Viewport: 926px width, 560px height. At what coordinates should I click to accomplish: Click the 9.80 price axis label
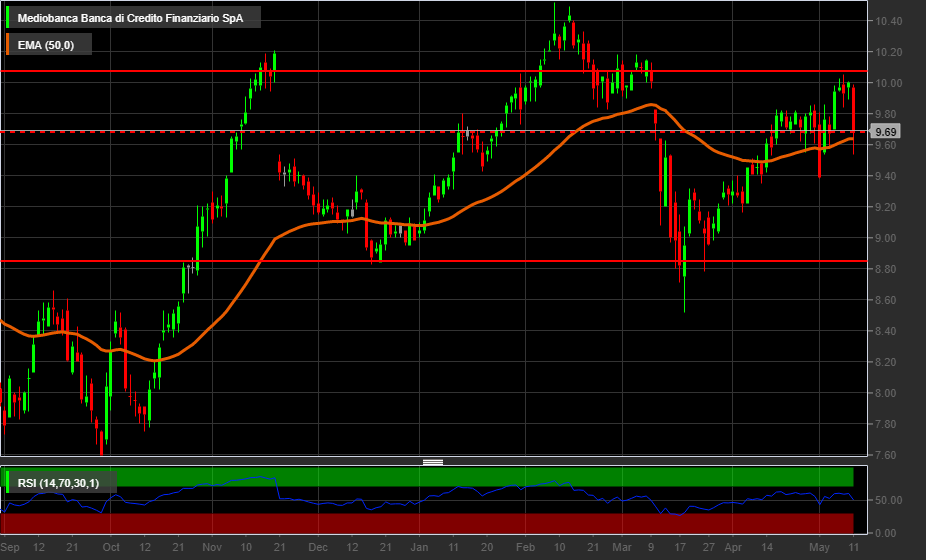coord(888,114)
